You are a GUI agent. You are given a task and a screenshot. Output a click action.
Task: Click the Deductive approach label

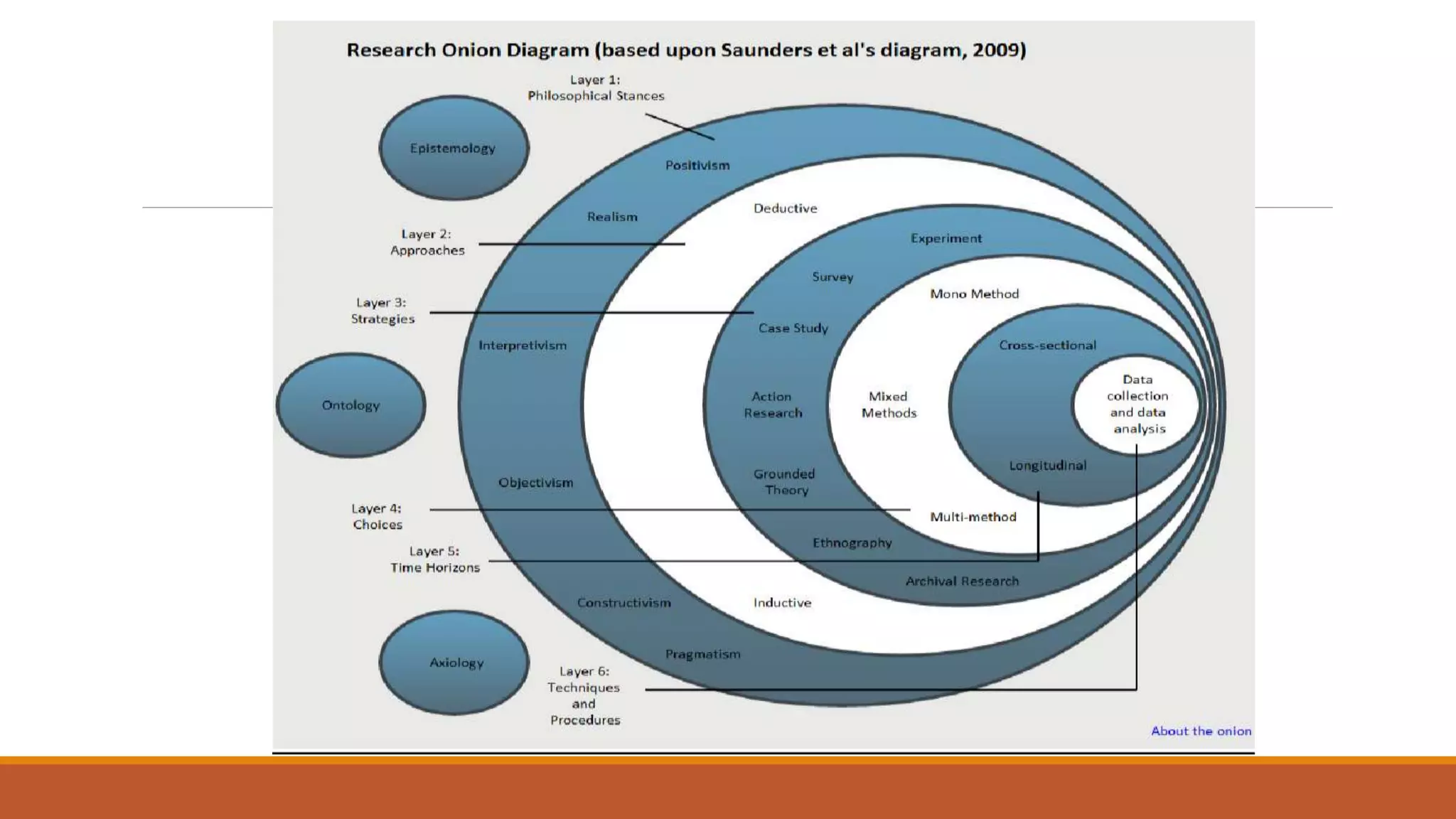pyautogui.click(x=786, y=208)
